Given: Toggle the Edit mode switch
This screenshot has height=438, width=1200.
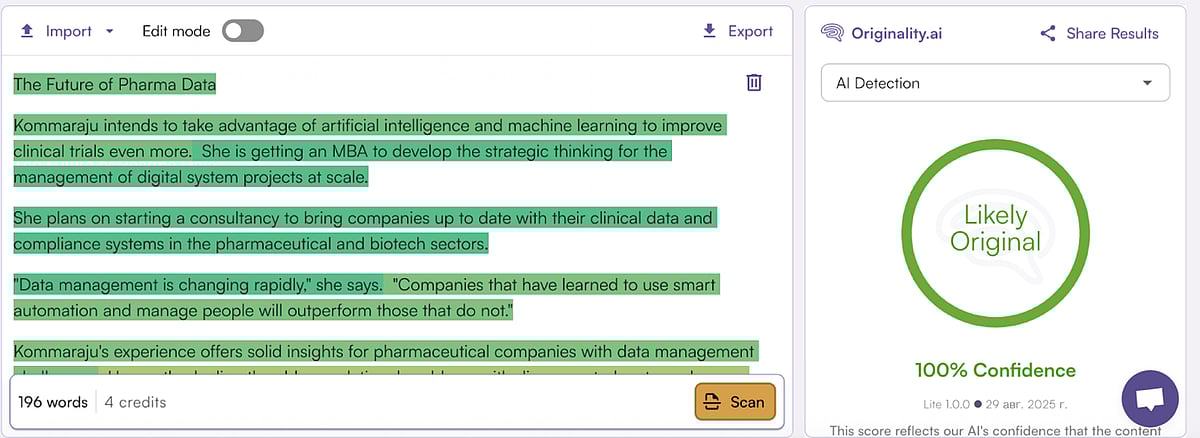Looking at the screenshot, I should click(243, 31).
